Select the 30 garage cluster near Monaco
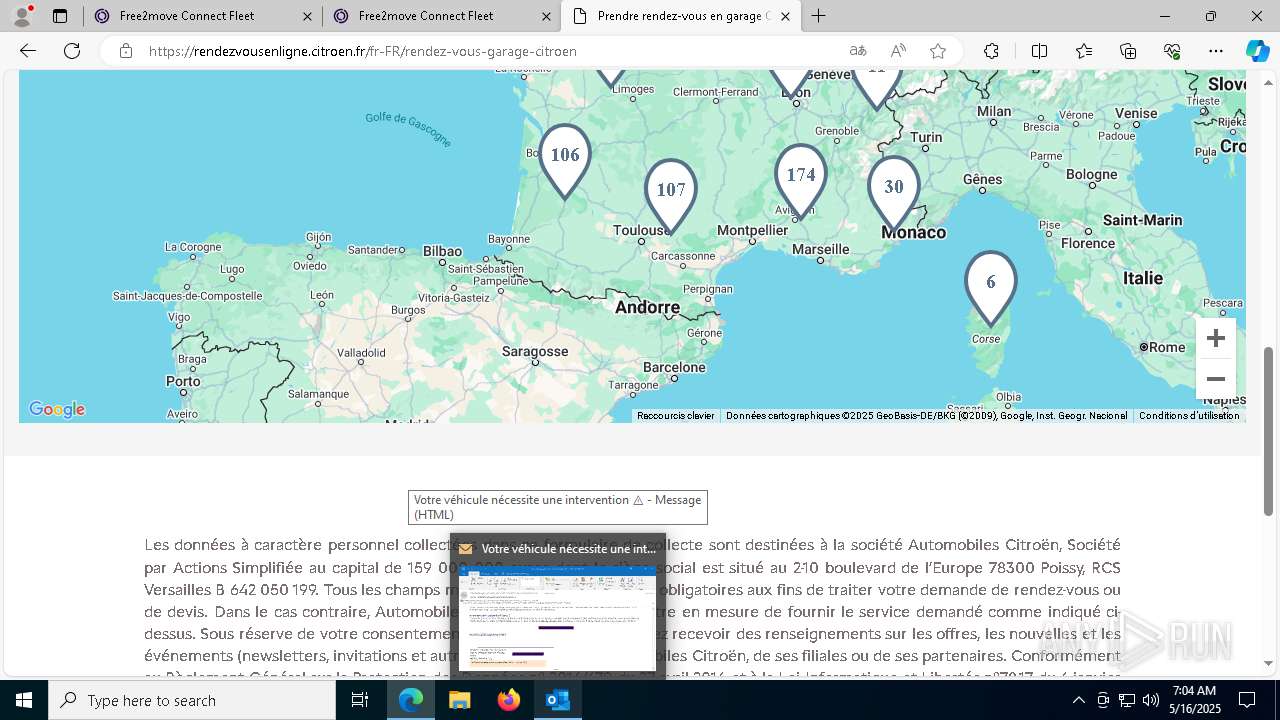 point(894,193)
